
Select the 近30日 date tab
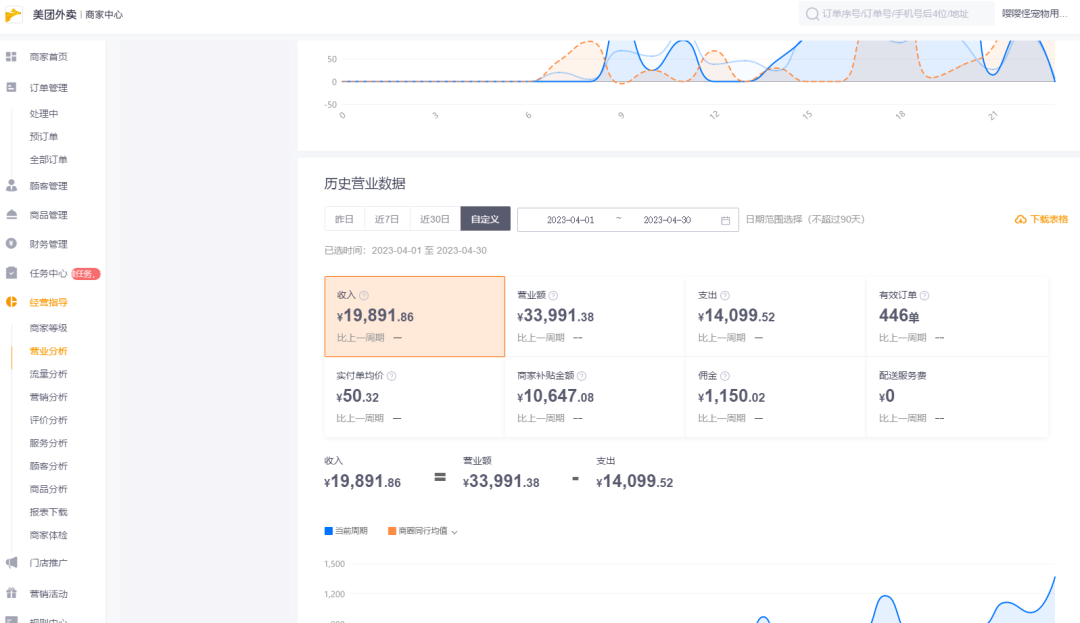pyautogui.click(x=435, y=219)
